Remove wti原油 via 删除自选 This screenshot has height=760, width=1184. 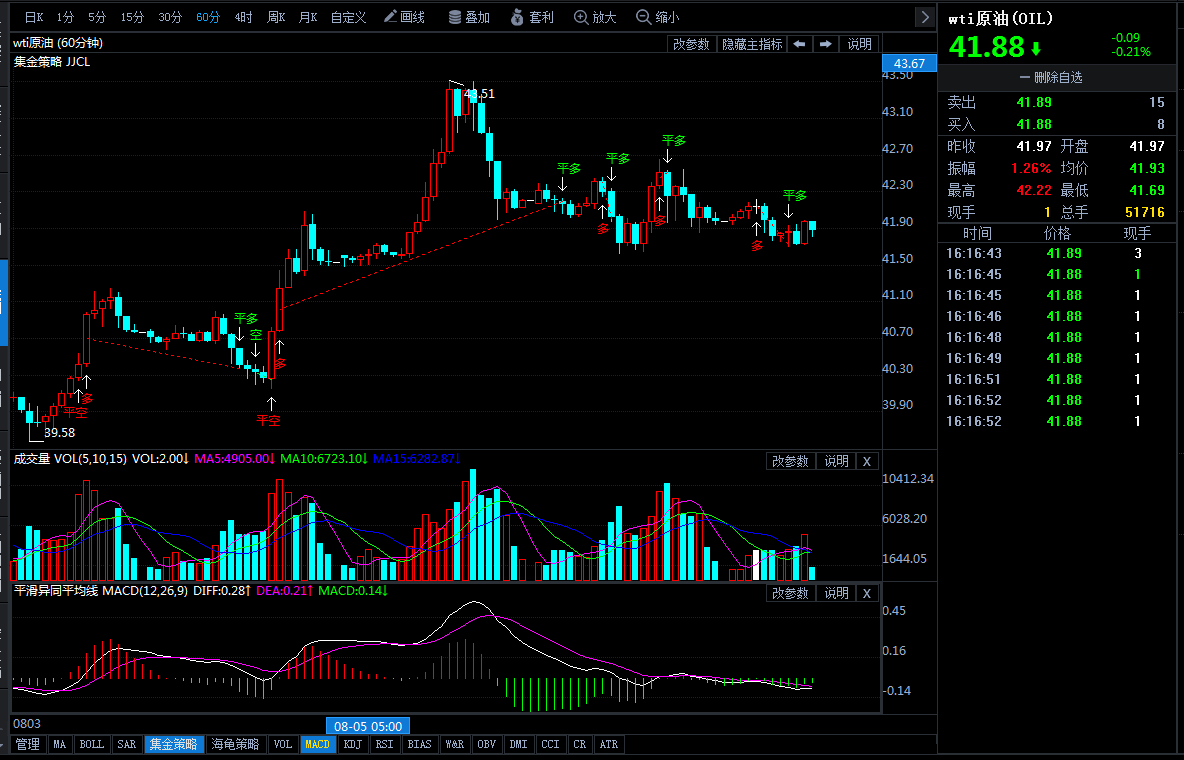tap(1051, 77)
